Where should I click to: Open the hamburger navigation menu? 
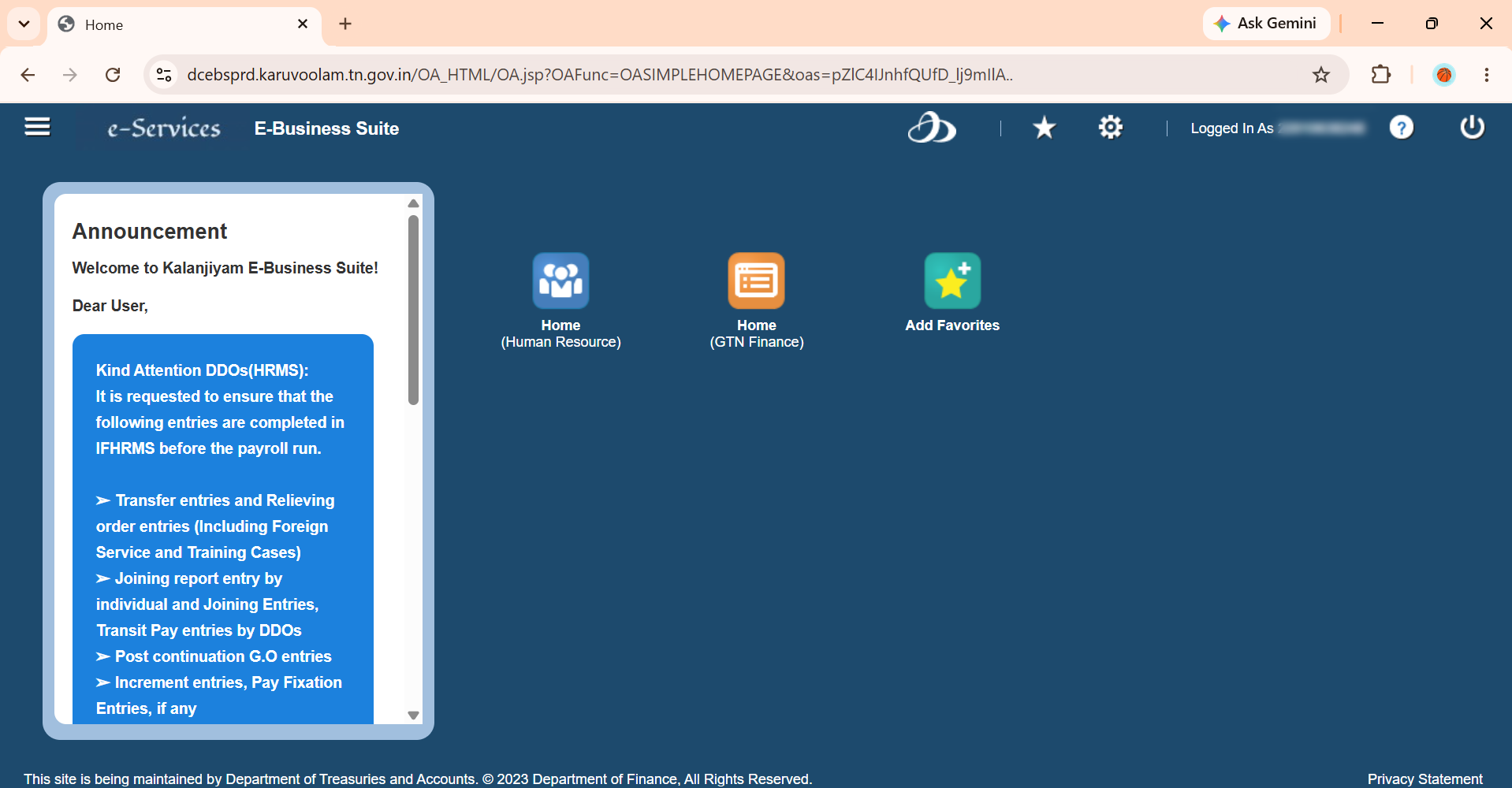coord(37,127)
